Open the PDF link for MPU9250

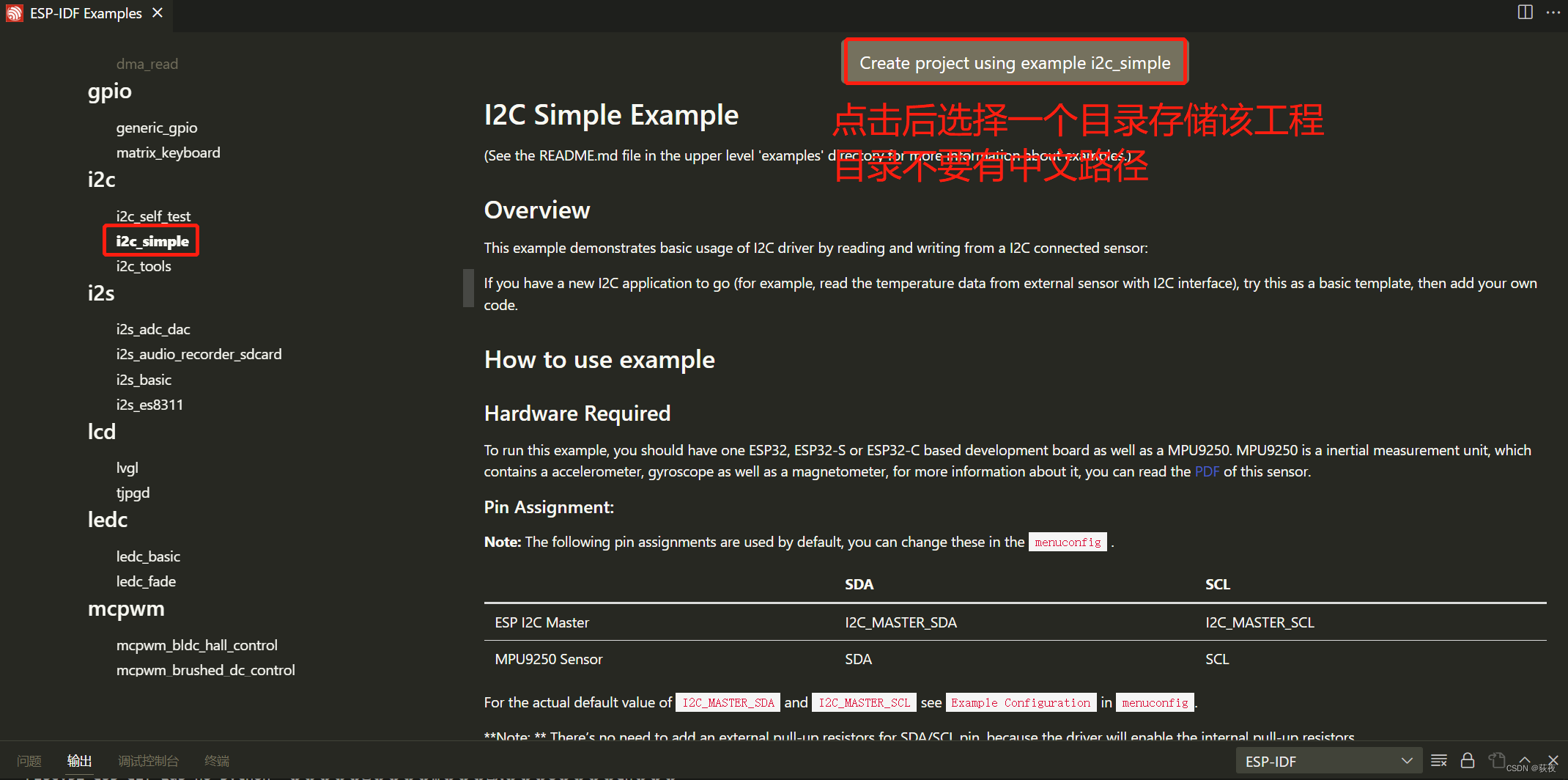pyautogui.click(x=1207, y=471)
